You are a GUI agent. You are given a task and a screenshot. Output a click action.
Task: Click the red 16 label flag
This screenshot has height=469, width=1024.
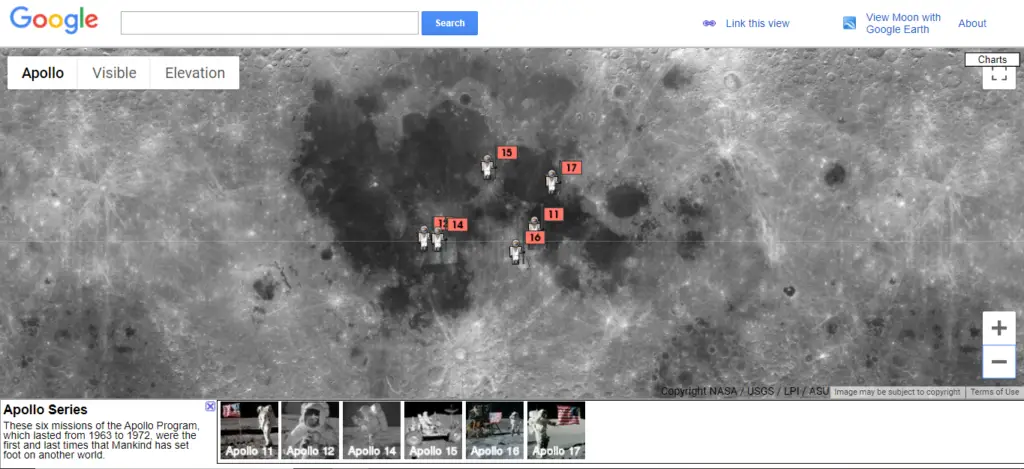tap(535, 238)
